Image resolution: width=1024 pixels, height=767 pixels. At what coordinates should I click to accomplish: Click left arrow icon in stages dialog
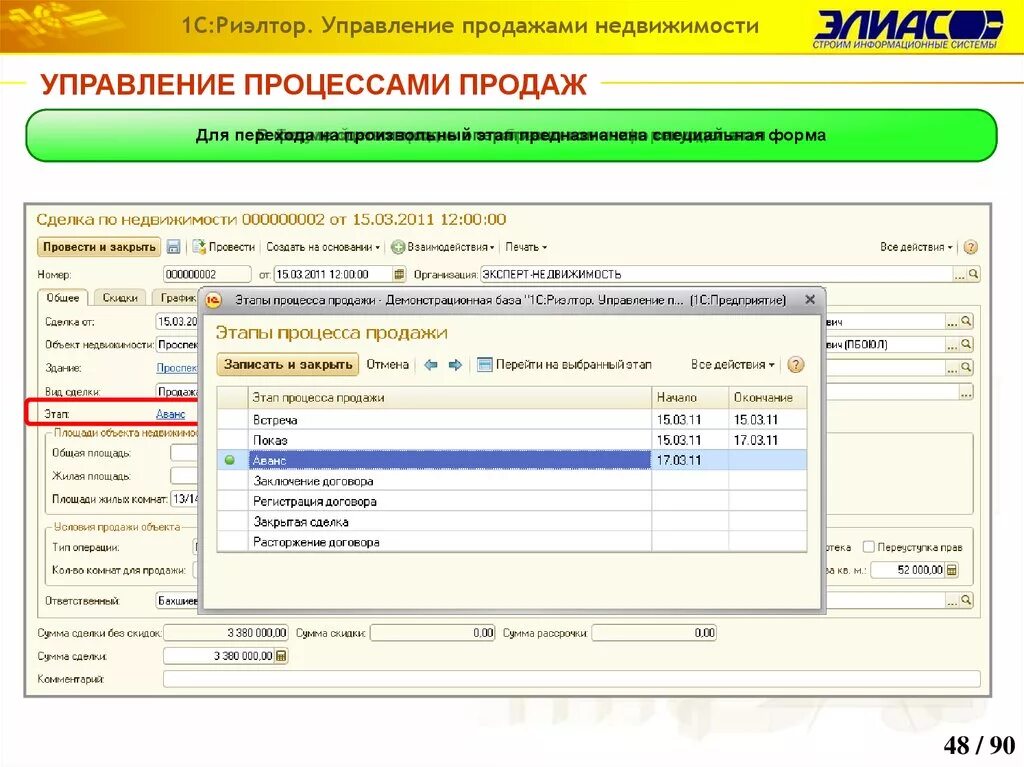(430, 365)
